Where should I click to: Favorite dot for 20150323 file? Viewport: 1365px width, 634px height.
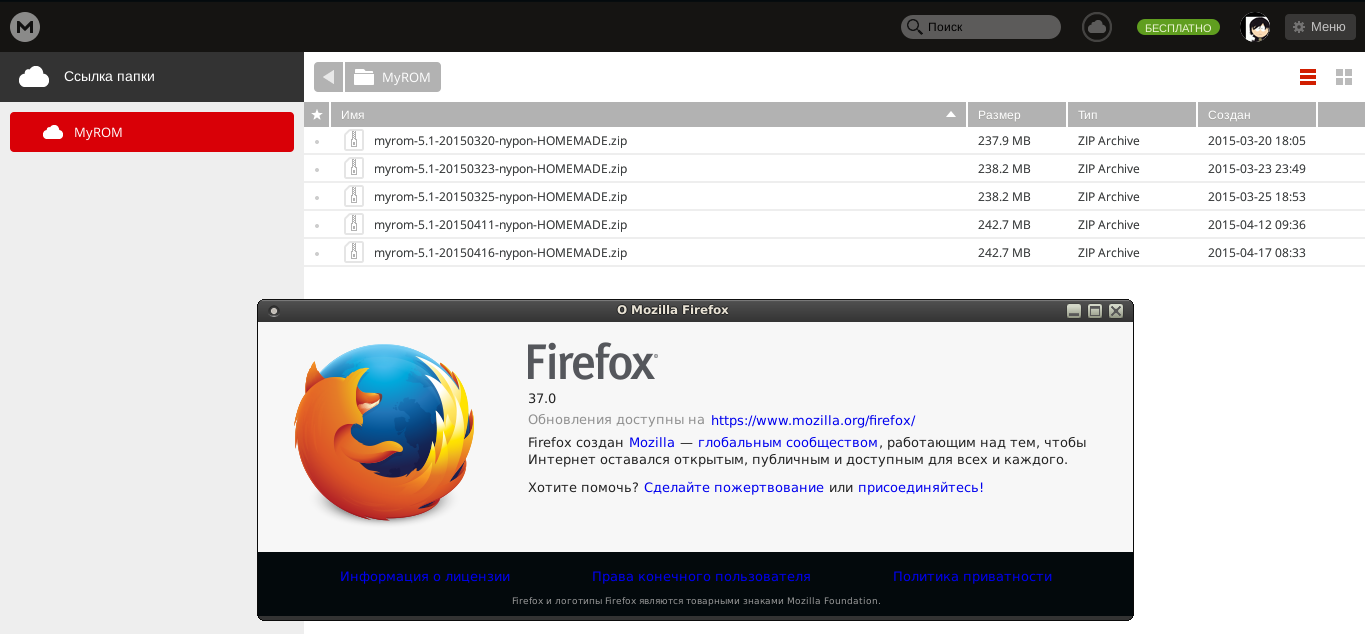[317, 170]
